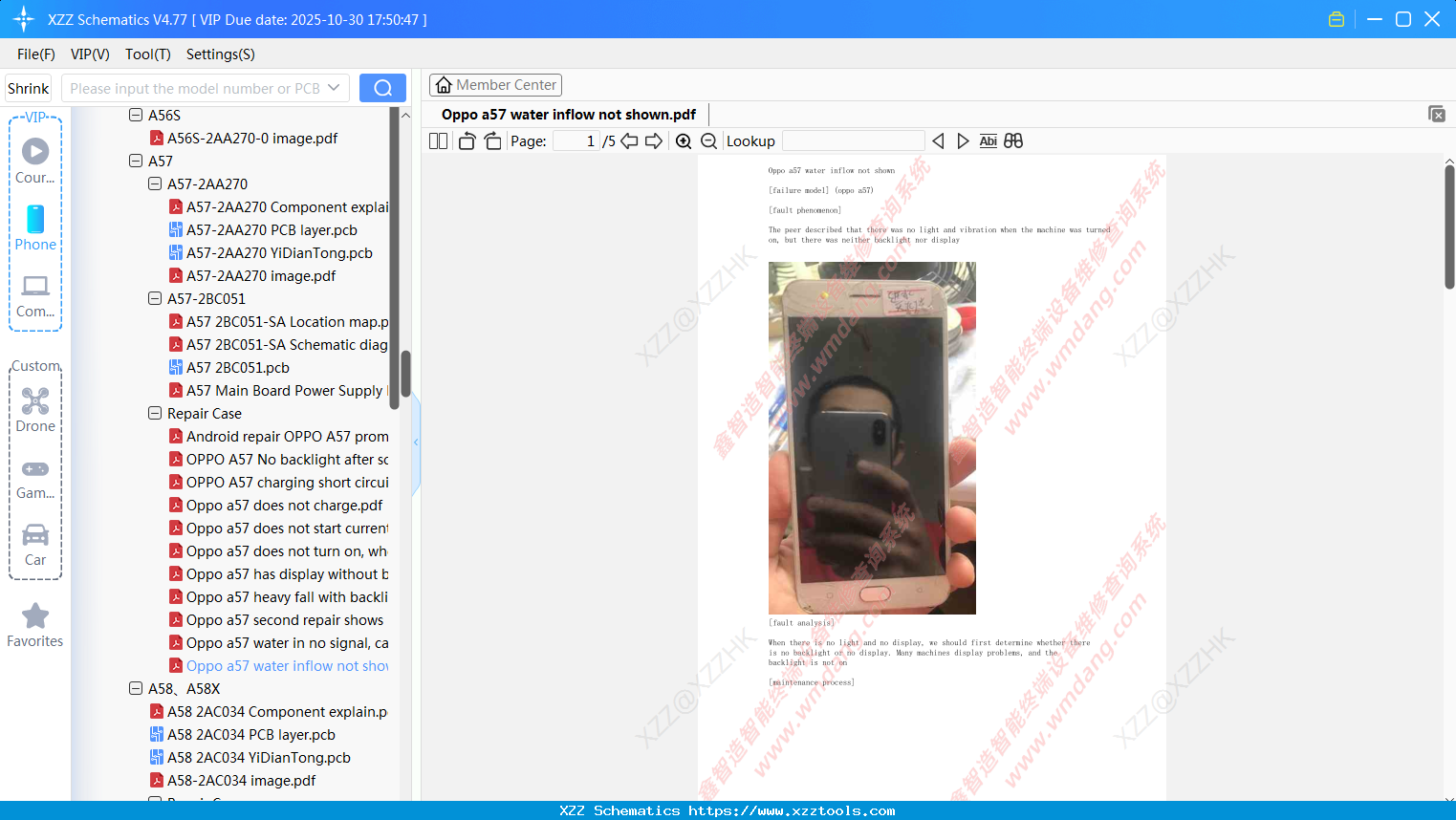This screenshot has width=1456, height=820.
Task: Open the Car category
Action: tap(35, 545)
